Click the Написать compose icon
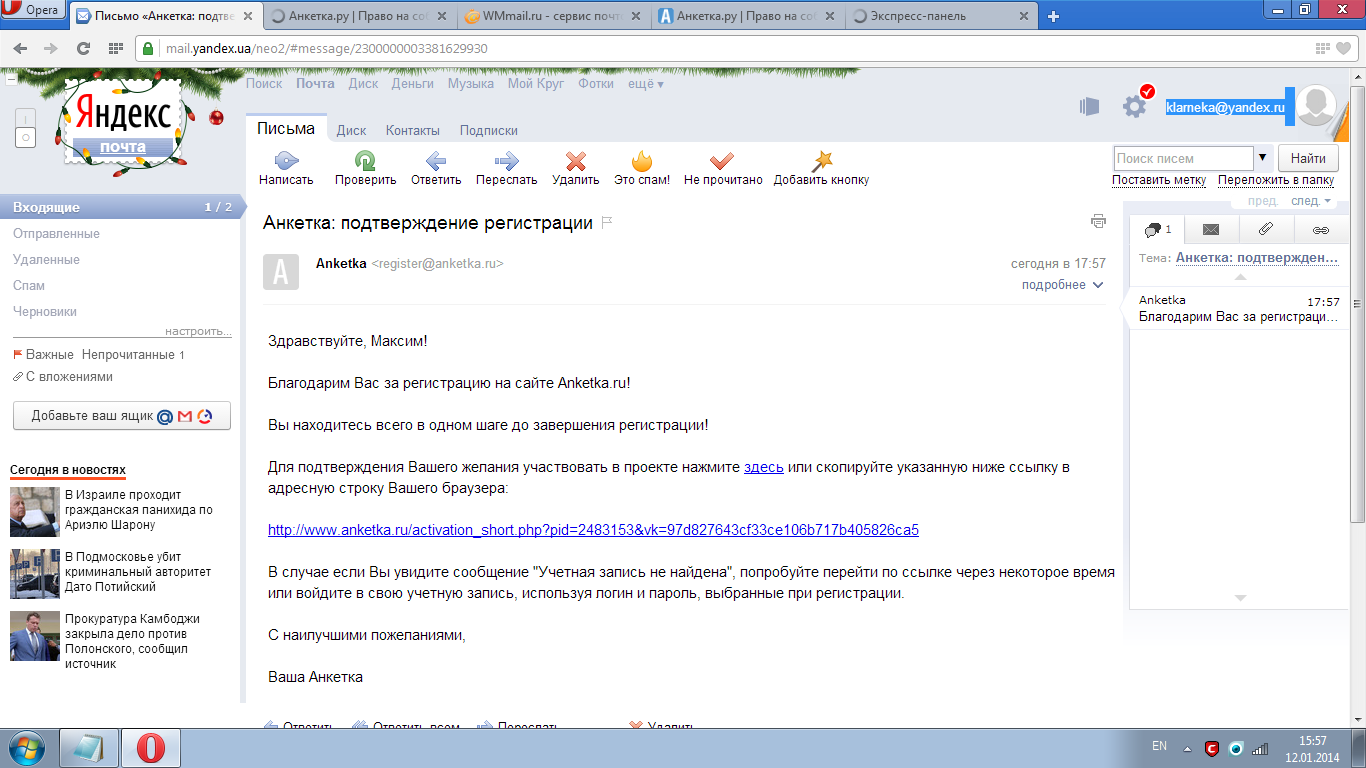The width and height of the screenshot is (1366, 768). click(286, 160)
